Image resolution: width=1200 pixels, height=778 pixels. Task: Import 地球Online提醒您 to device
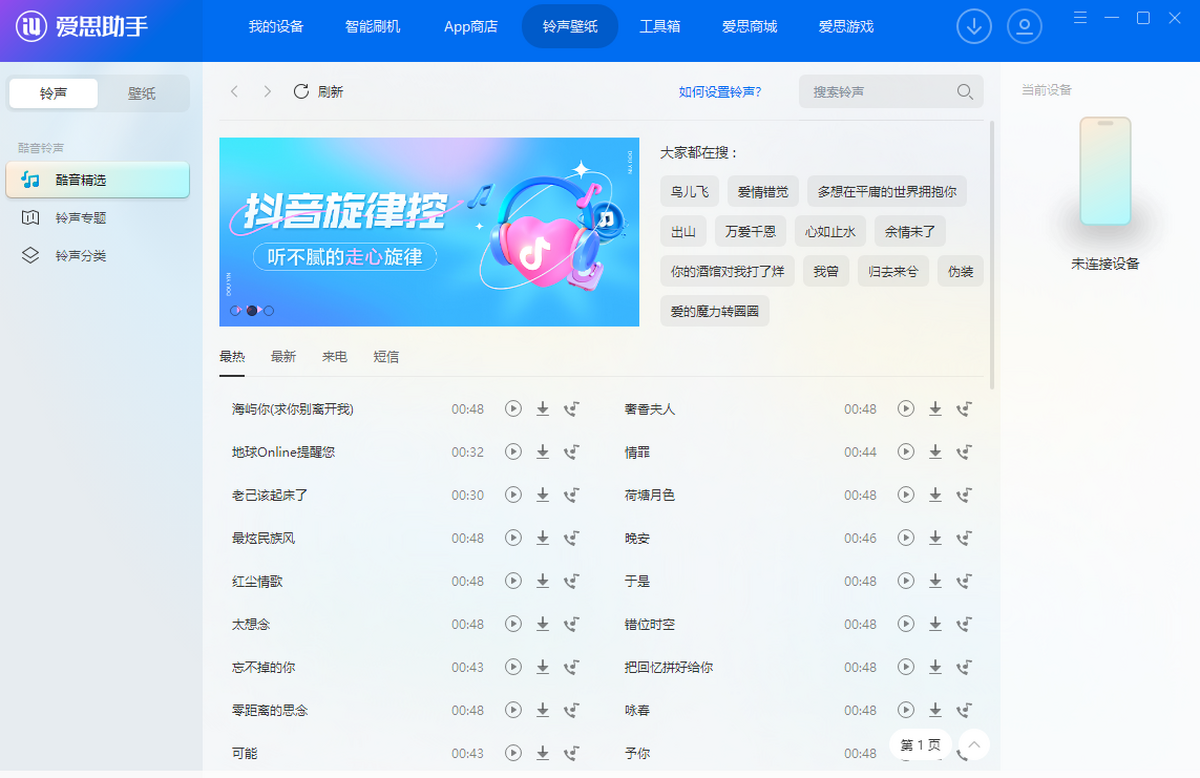tap(572, 452)
